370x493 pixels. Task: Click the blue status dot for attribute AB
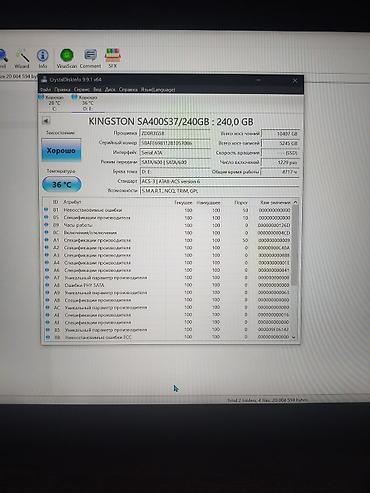(x=47, y=300)
